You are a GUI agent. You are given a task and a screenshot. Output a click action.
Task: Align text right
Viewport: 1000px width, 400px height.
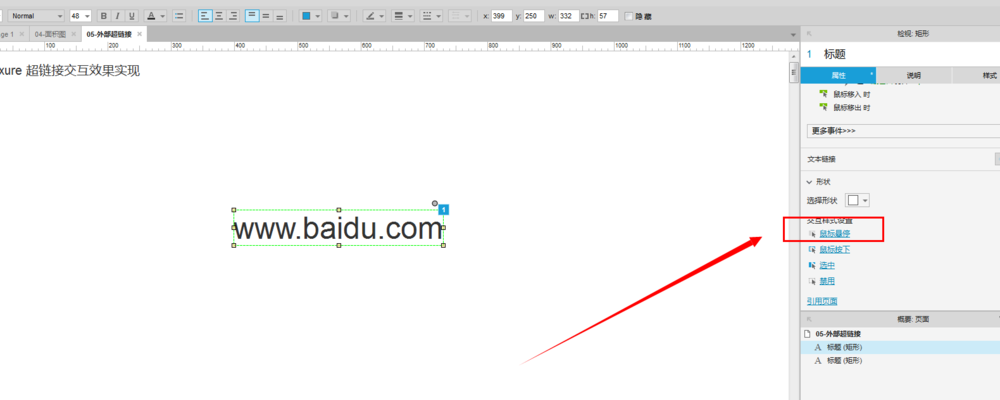click(233, 16)
